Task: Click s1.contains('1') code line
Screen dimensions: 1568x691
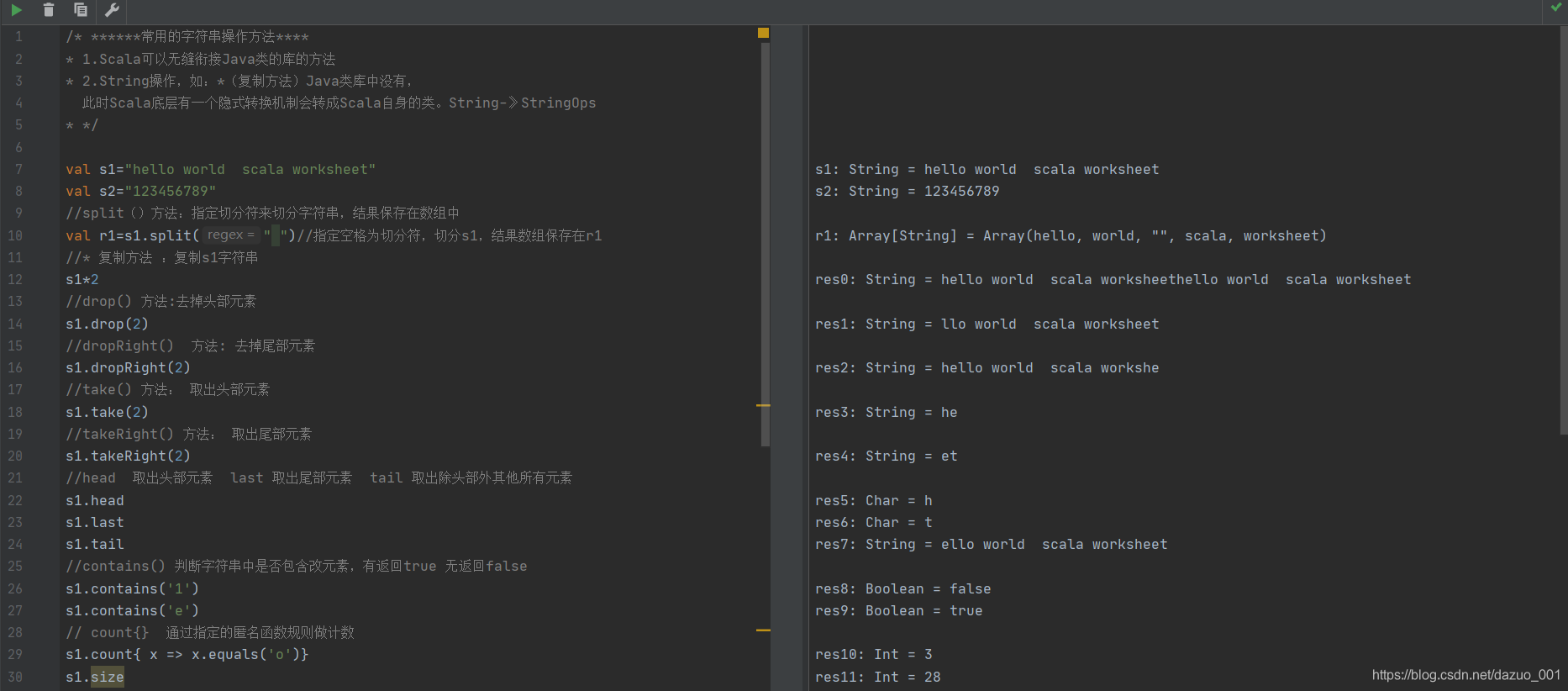Action: click(x=132, y=588)
